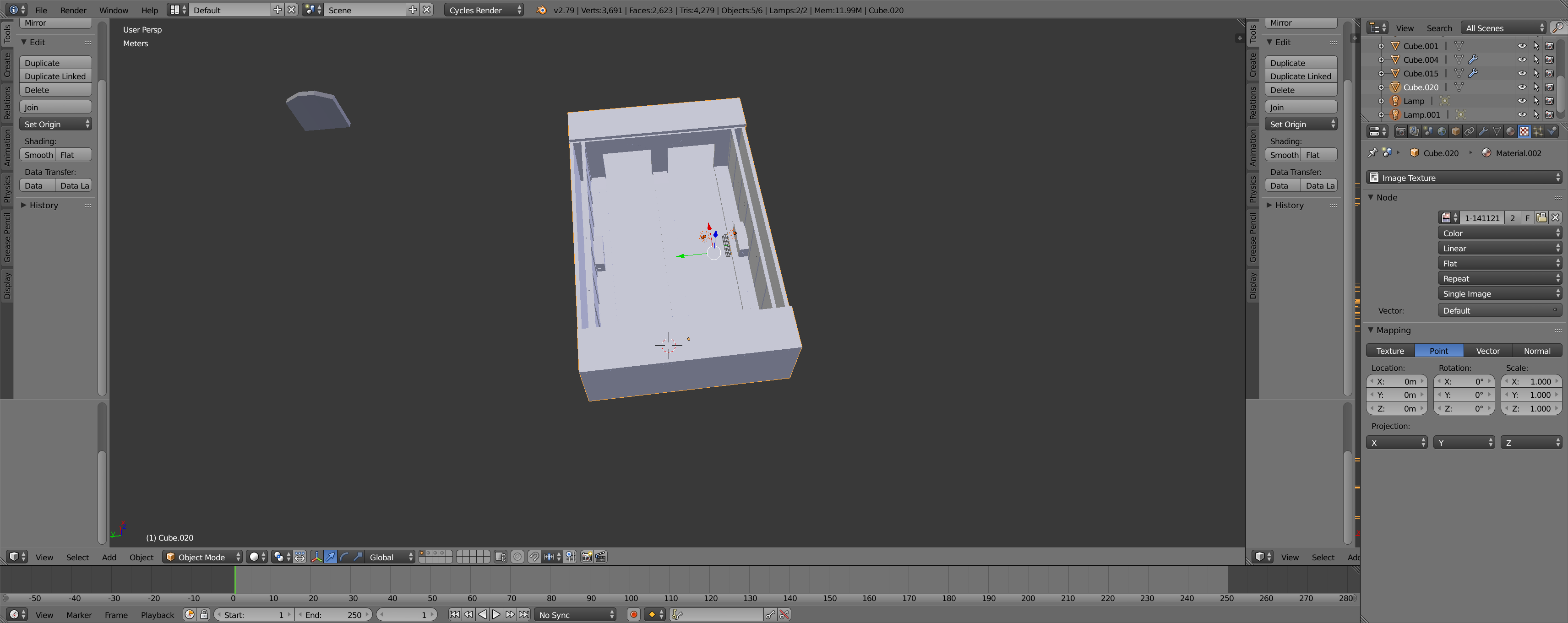Click the OpenGL render animation clapper icon
Image resolution: width=1568 pixels, height=623 pixels.
601,557
